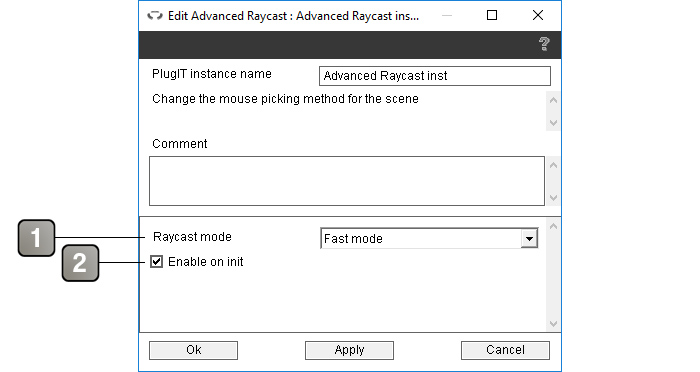Click the parameters panel scroll up arrow
Viewport: 700px width, 372px height.
tap(554, 226)
